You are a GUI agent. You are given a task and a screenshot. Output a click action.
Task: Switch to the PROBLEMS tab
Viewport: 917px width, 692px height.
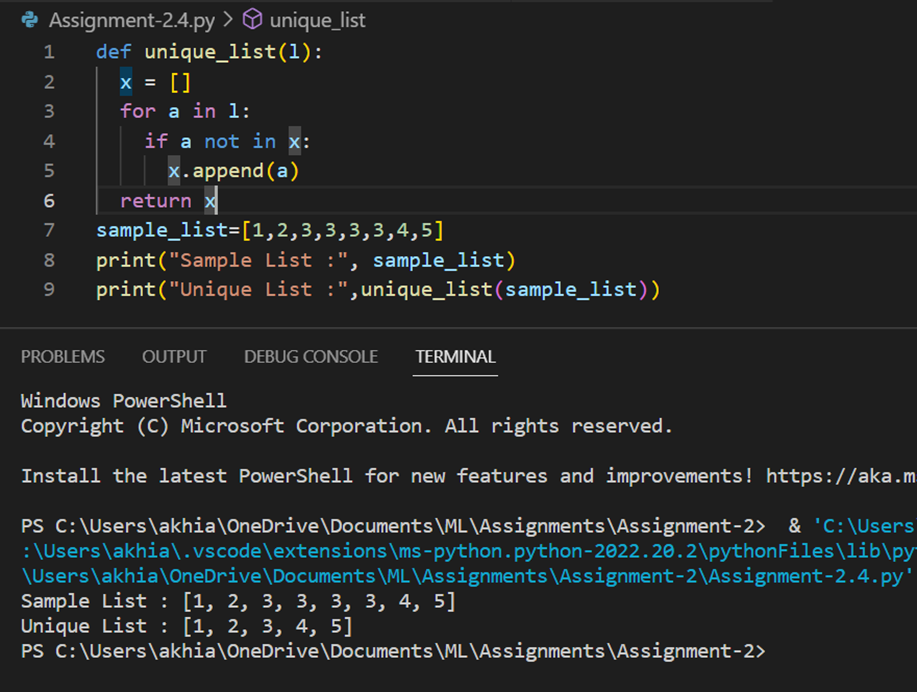pos(62,356)
